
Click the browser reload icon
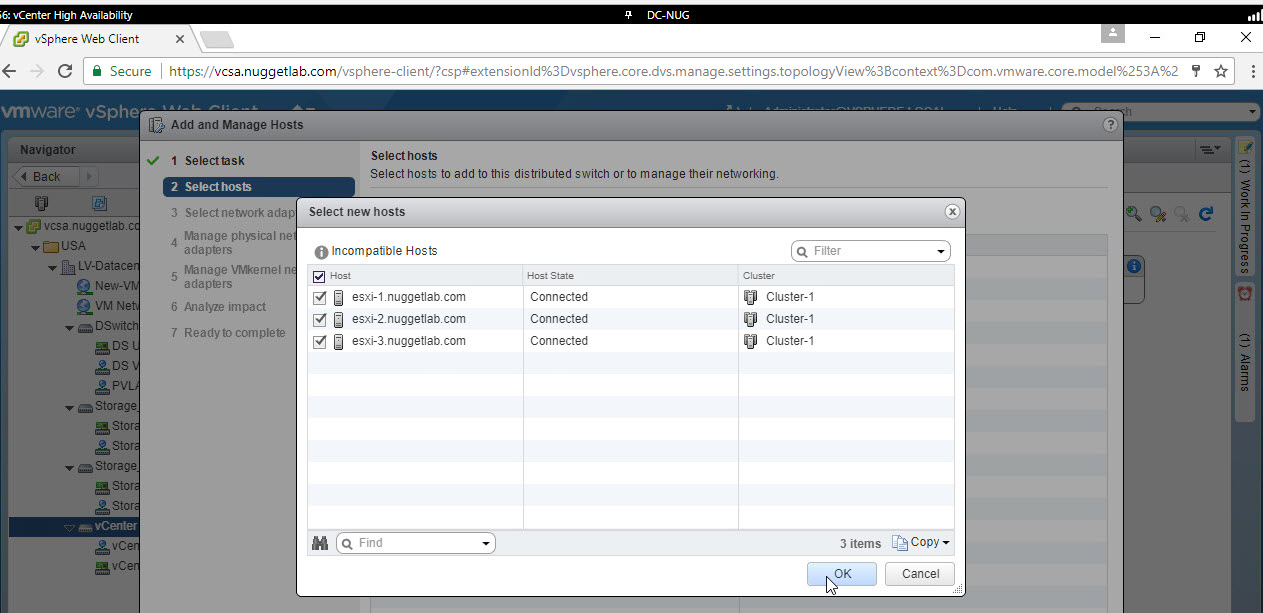click(x=65, y=71)
